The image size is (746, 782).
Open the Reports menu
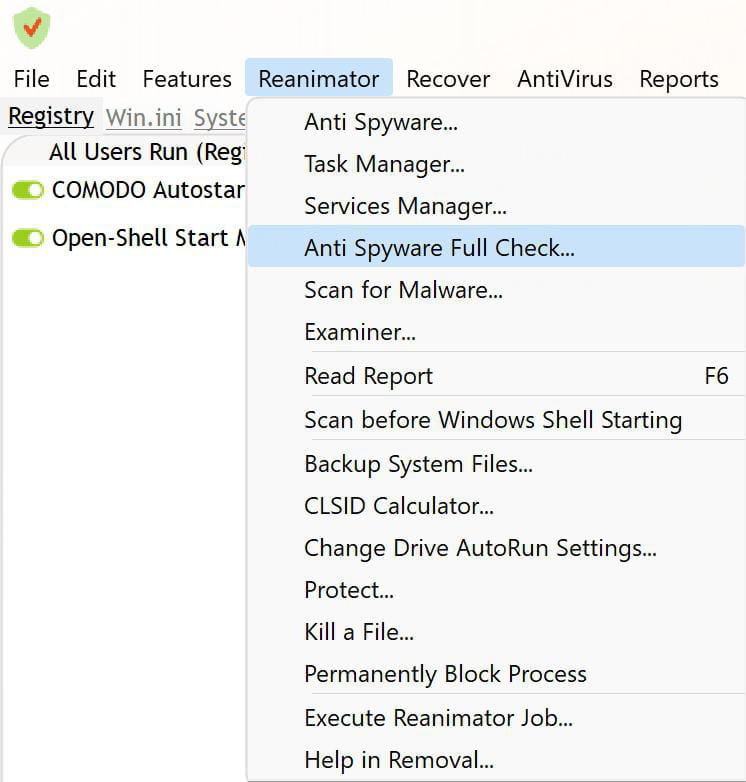tap(679, 79)
